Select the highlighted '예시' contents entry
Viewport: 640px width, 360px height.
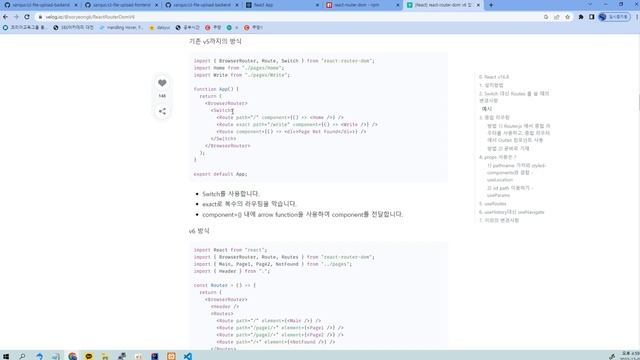tap(487, 109)
